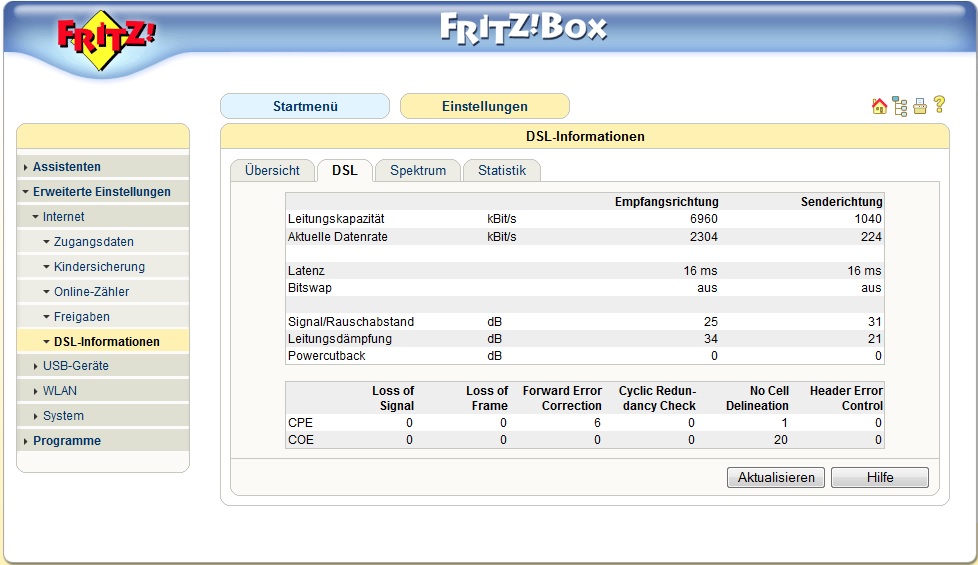The width and height of the screenshot is (978, 565).
Task: Click the Aktuelle Datenrate label
Action: [x=337, y=236]
